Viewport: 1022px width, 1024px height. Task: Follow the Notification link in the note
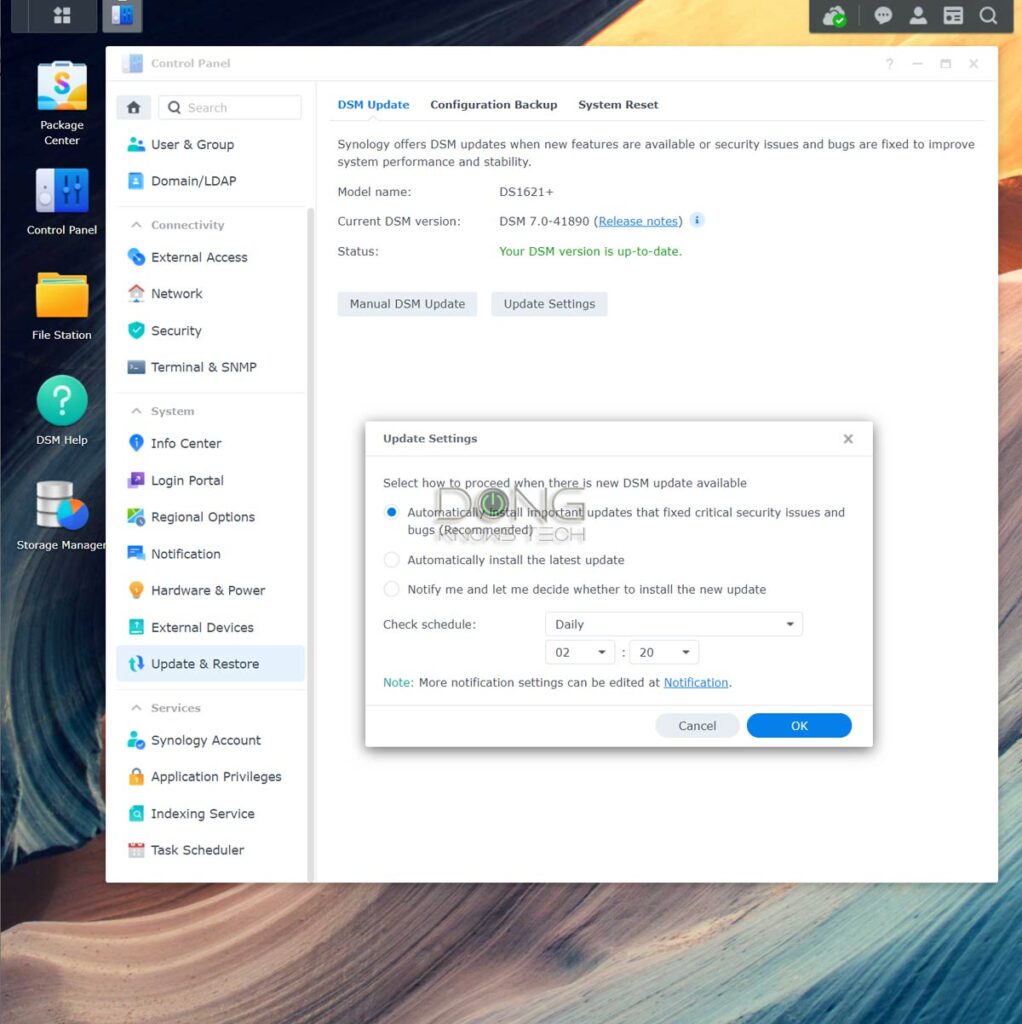[695, 682]
